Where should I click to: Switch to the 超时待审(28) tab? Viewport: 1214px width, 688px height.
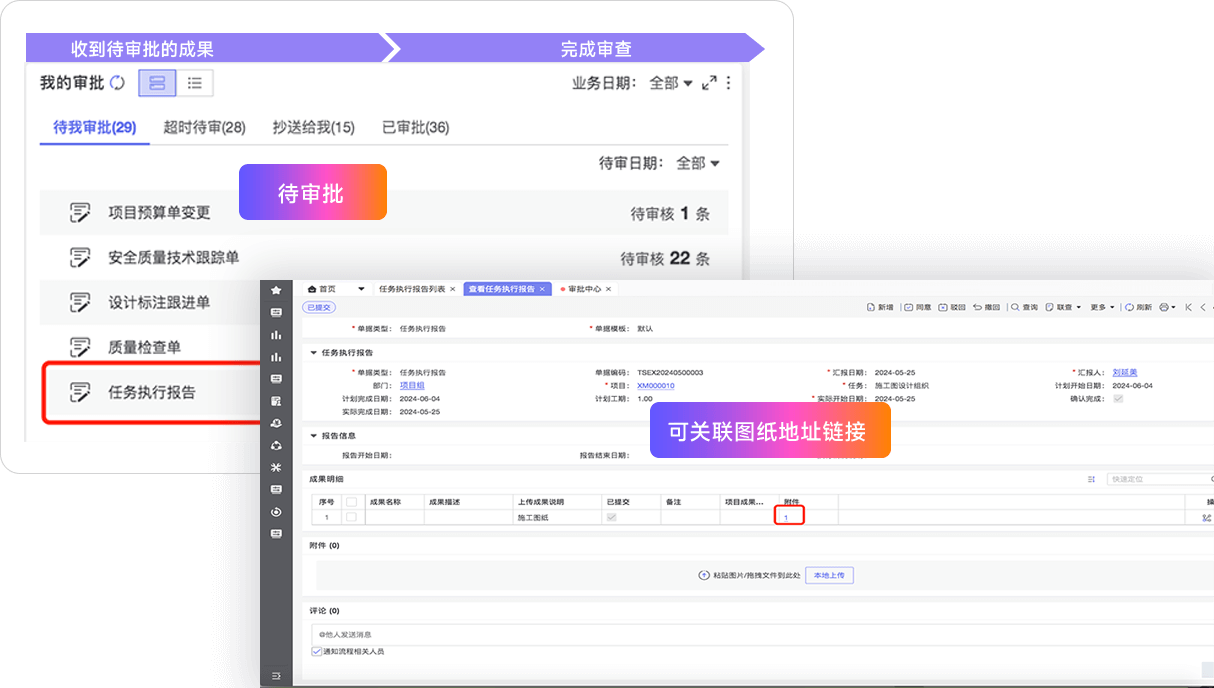coord(204,127)
